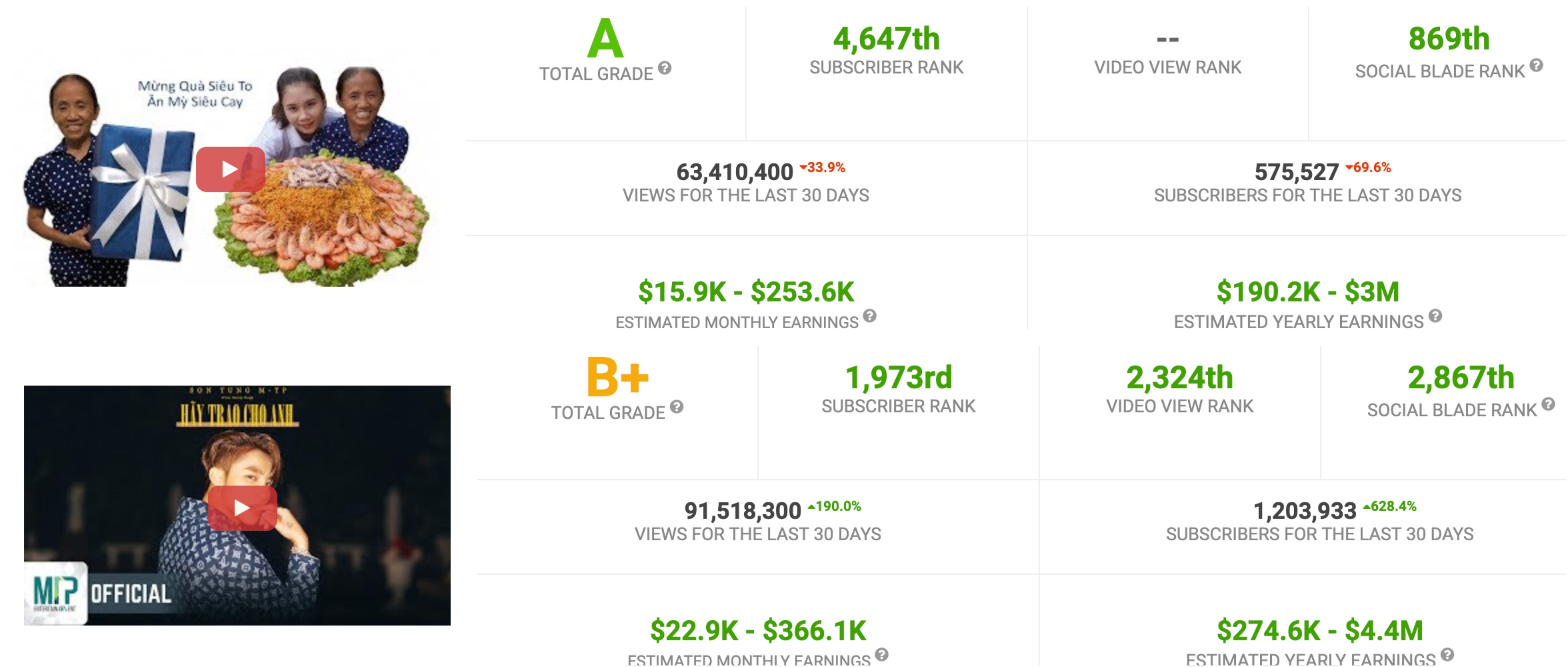Click the 2,867th Social Blade rank value

tap(1461, 377)
